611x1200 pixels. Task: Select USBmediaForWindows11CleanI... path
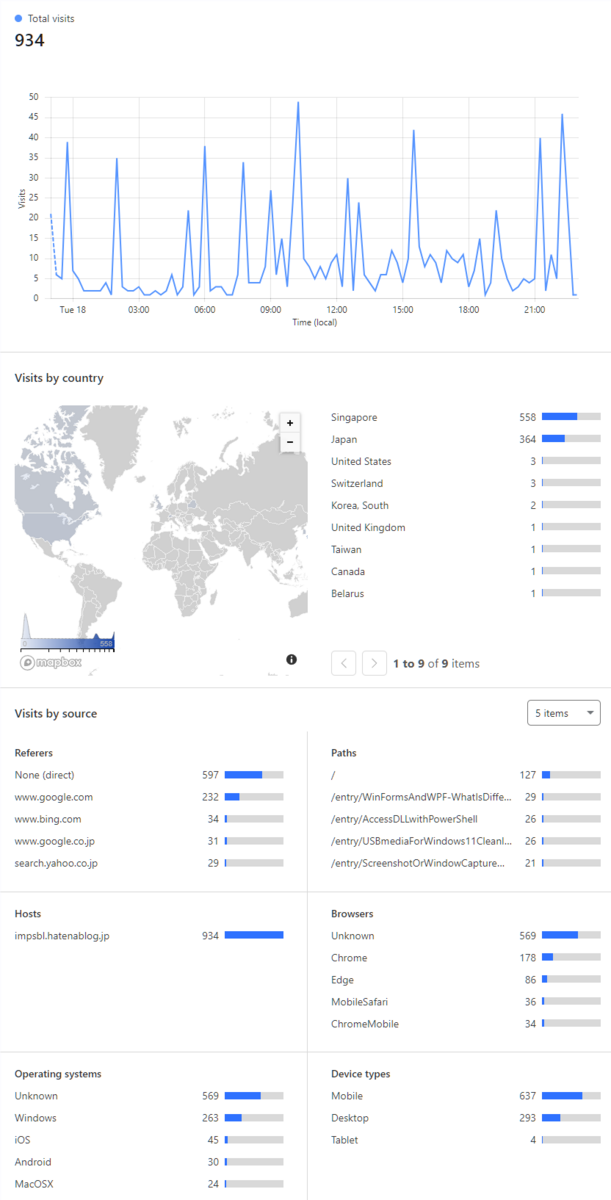pos(466,841)
